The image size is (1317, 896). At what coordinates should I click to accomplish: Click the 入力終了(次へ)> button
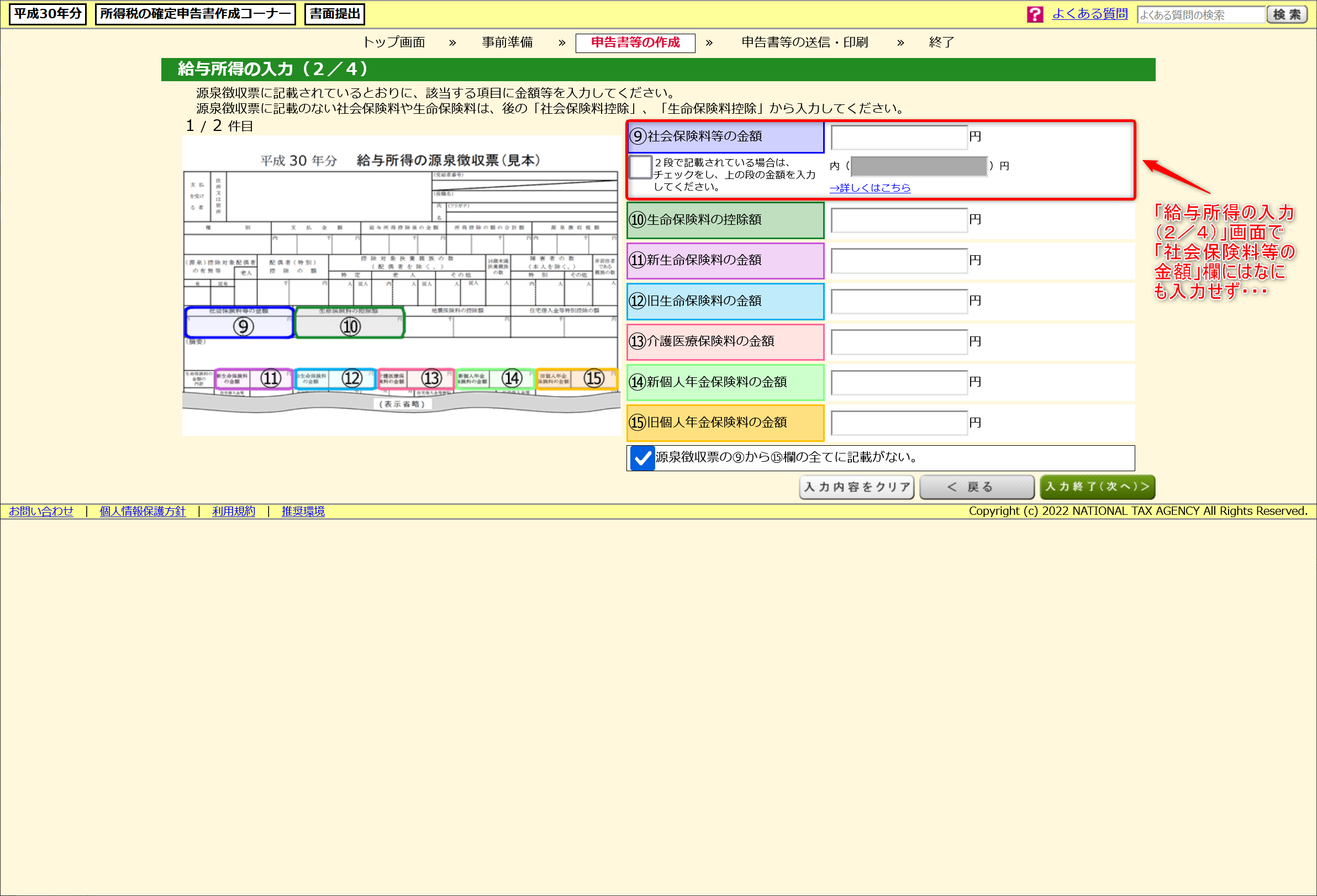1097,487
